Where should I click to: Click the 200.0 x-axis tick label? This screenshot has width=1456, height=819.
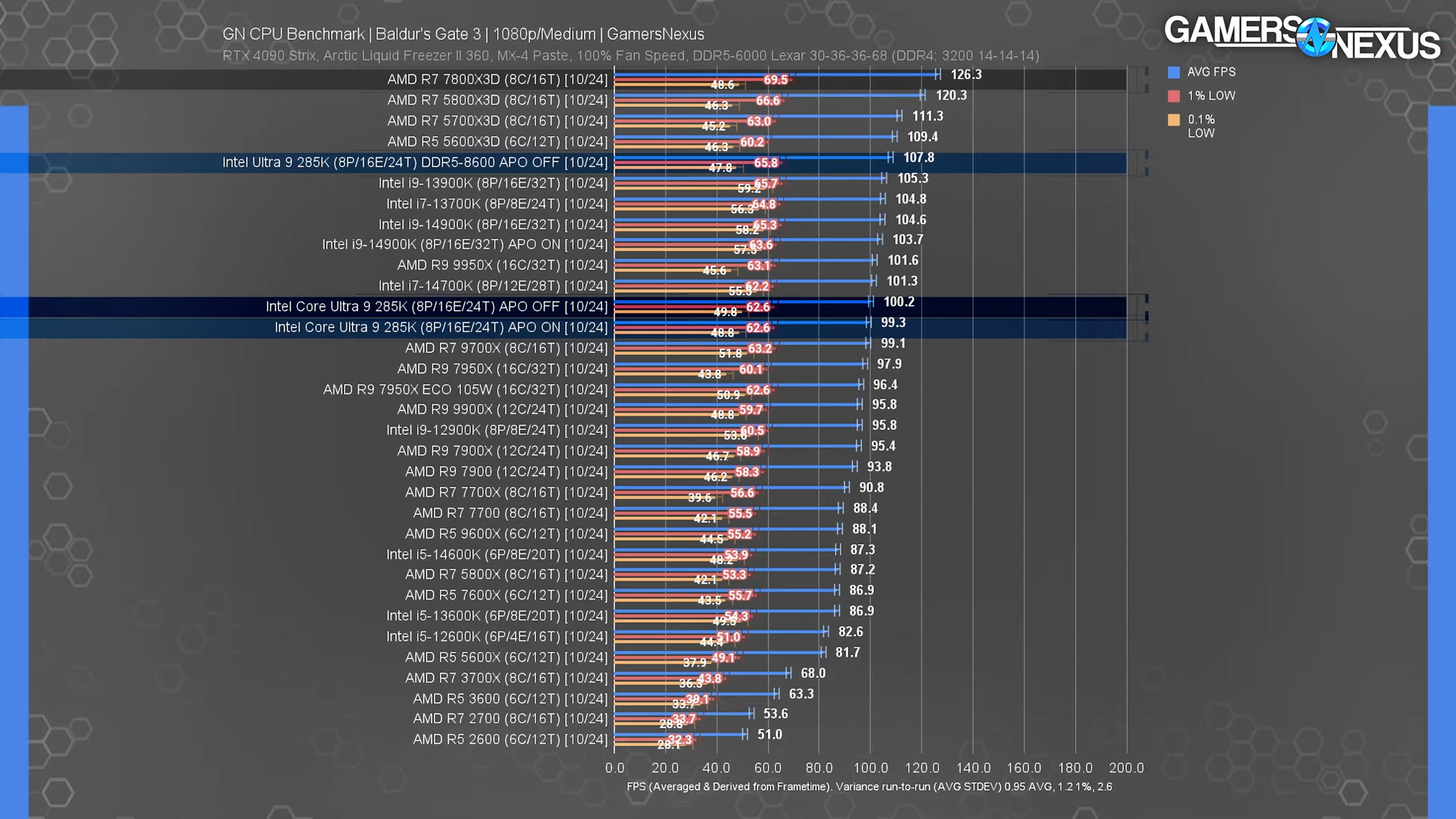point(1126,768)
